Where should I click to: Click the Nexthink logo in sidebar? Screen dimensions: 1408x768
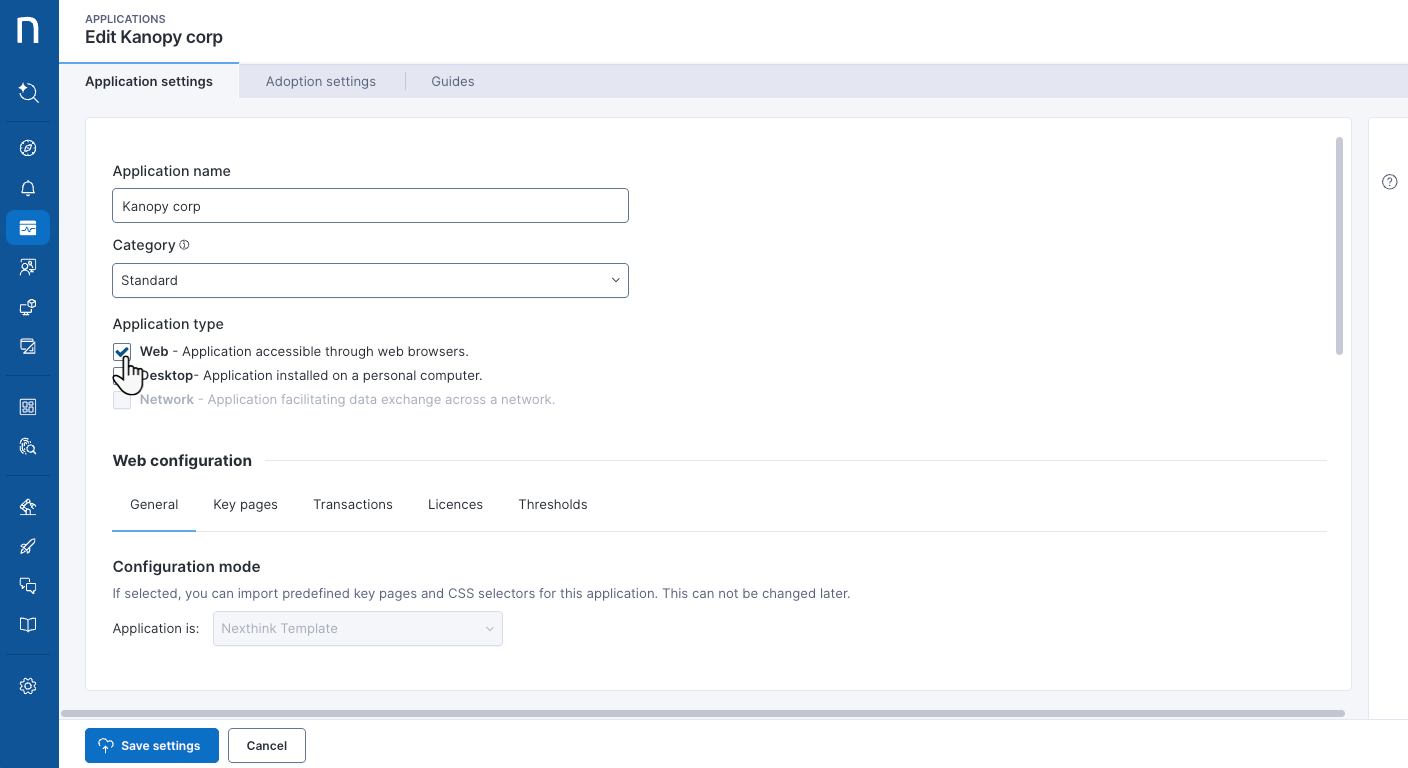[28, 30]
